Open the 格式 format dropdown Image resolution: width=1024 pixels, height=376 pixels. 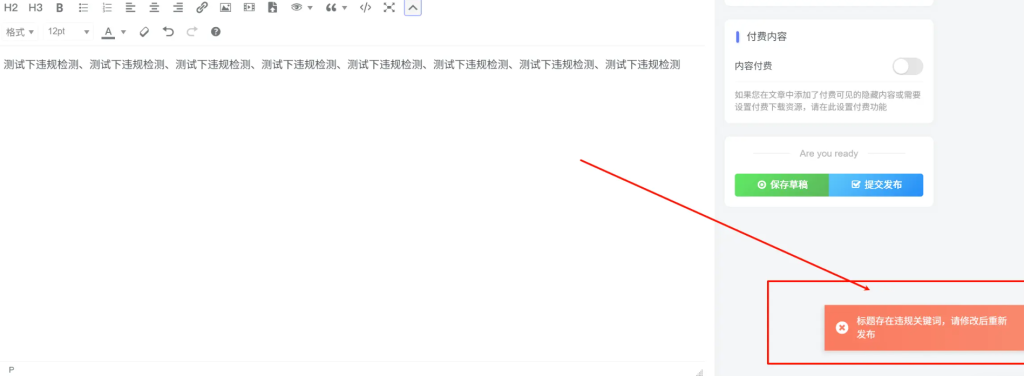click(x=20, y=31)
